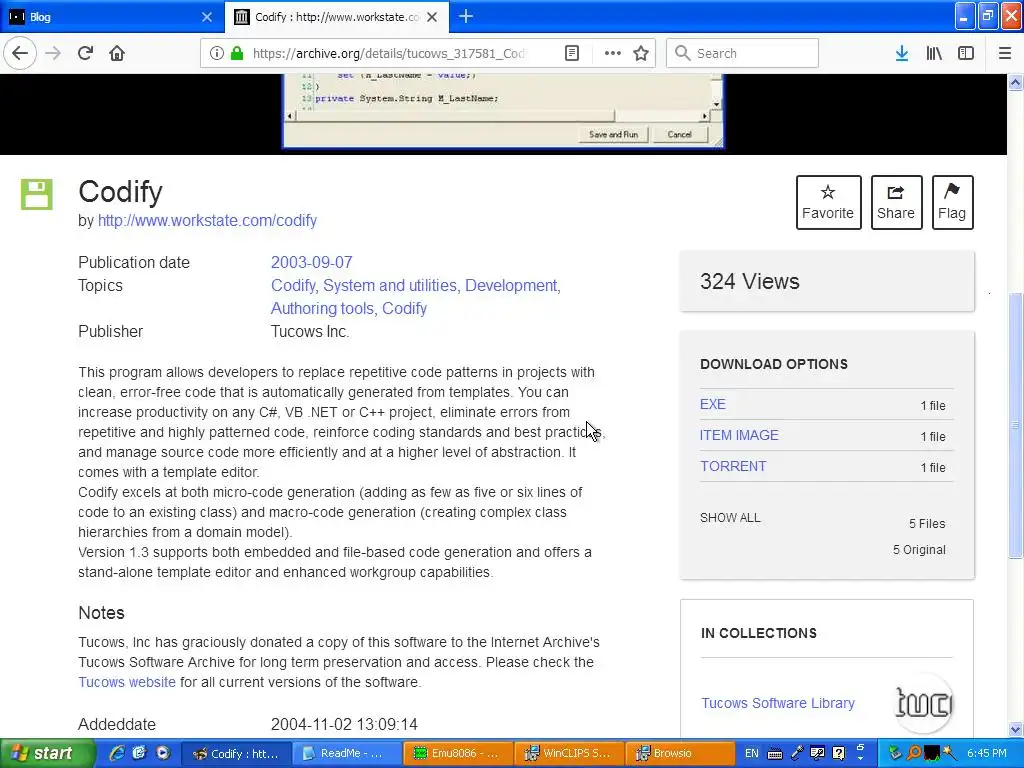Switch to the Emu8086 taskbar window

[x=457, y=753]
